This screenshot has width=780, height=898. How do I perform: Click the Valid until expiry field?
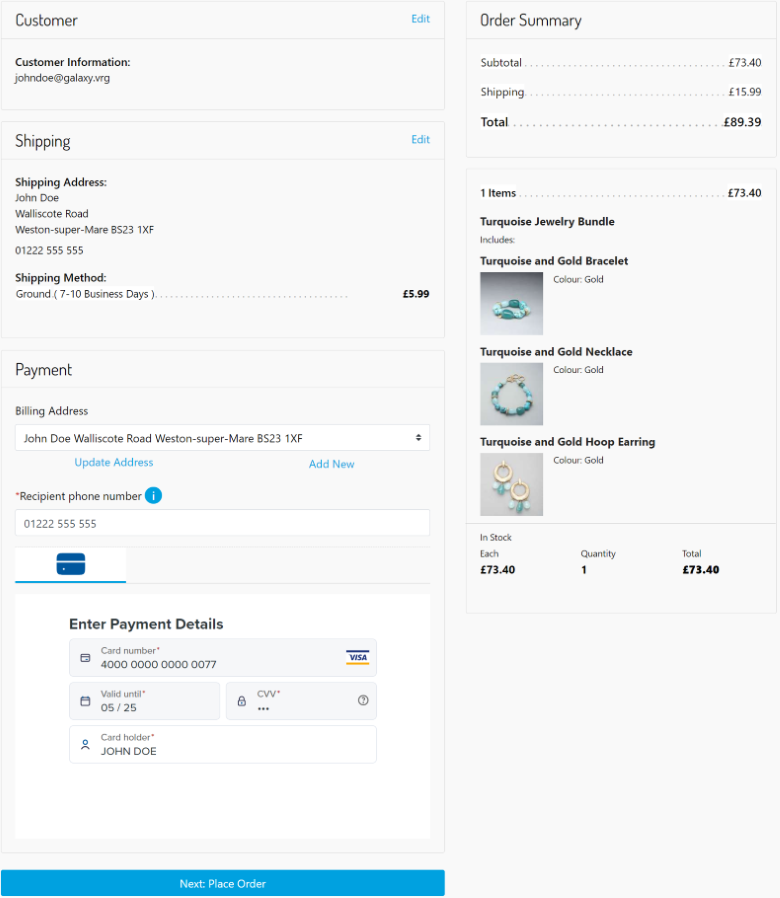[150, 707]
